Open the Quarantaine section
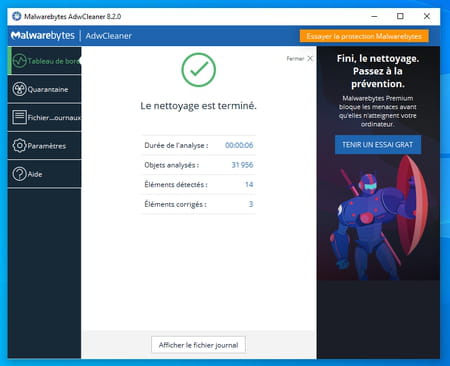The width and height of the screenshot is (450, 366). click(x=45, y=89)
